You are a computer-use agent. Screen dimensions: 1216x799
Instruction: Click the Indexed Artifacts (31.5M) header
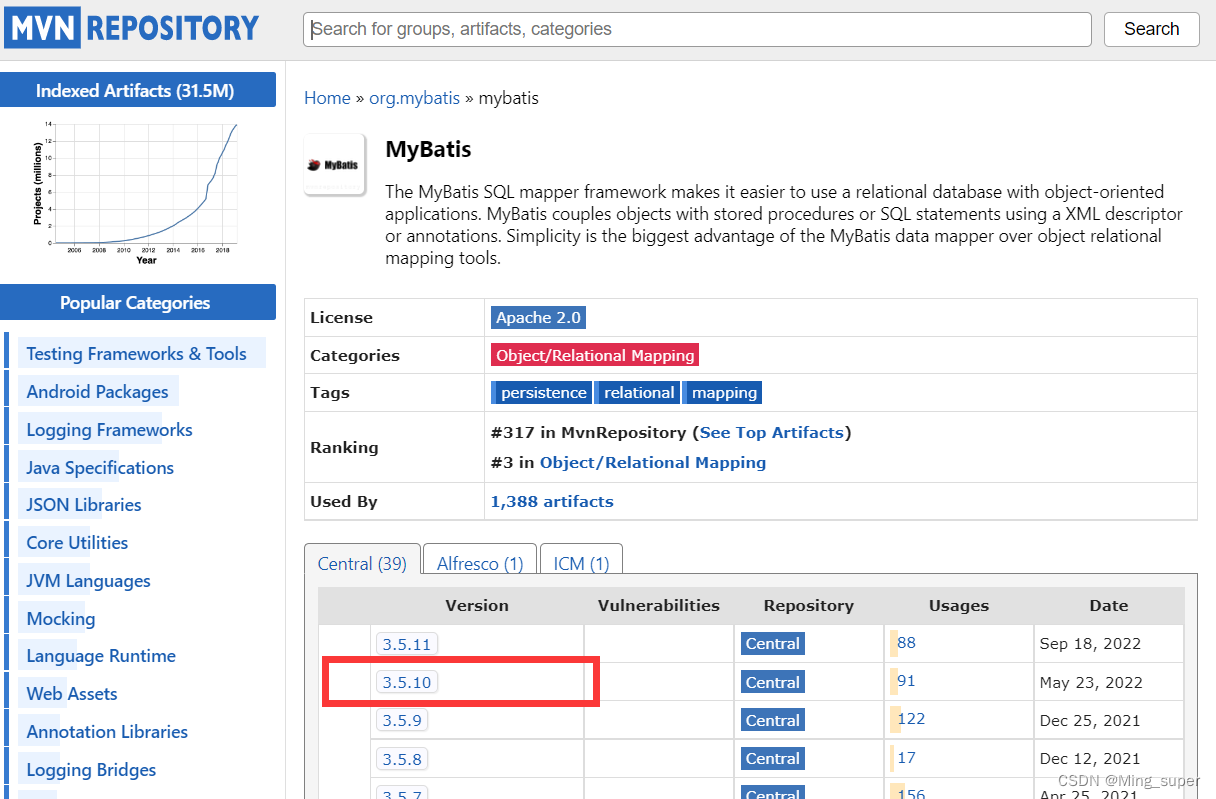138,90
